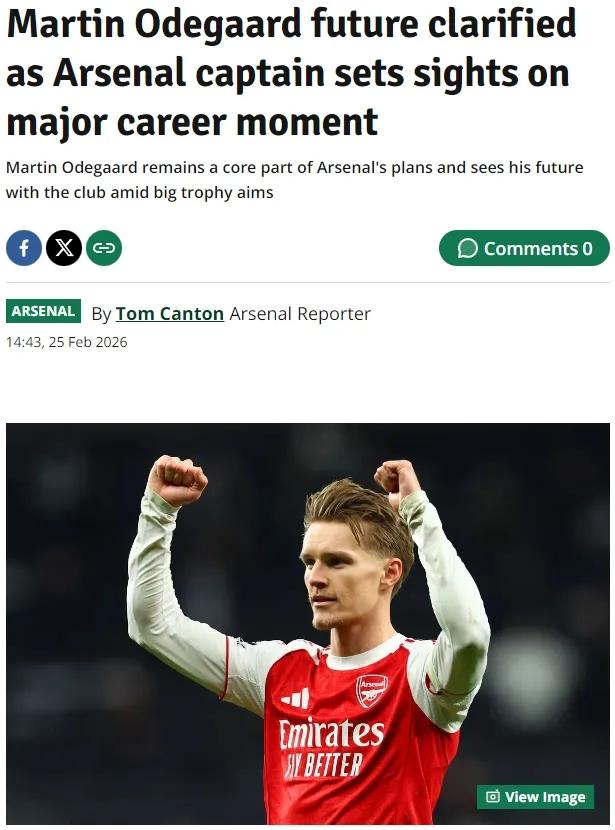Open the Comments 0 button
The image size is (615, 830).
pyautogui.click(x=523, y=248)
